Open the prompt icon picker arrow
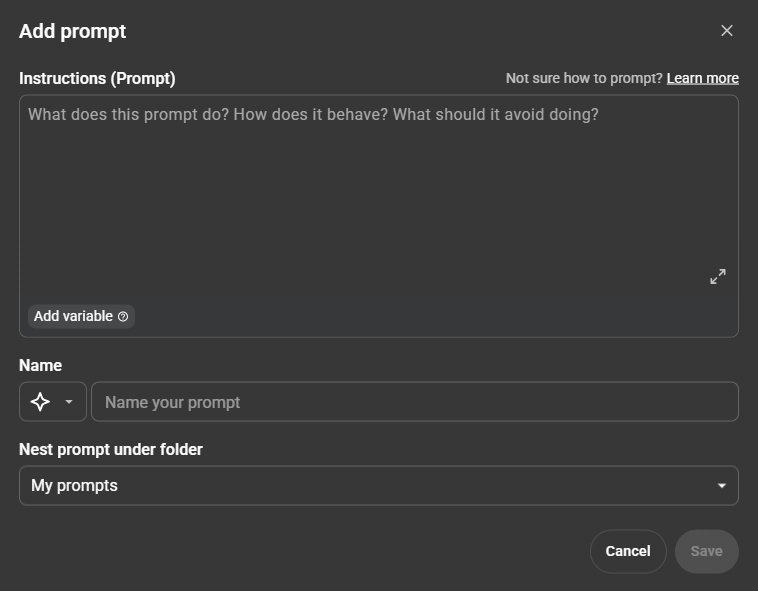This screenshot has height=591, width=758. [x=69, y=402]
